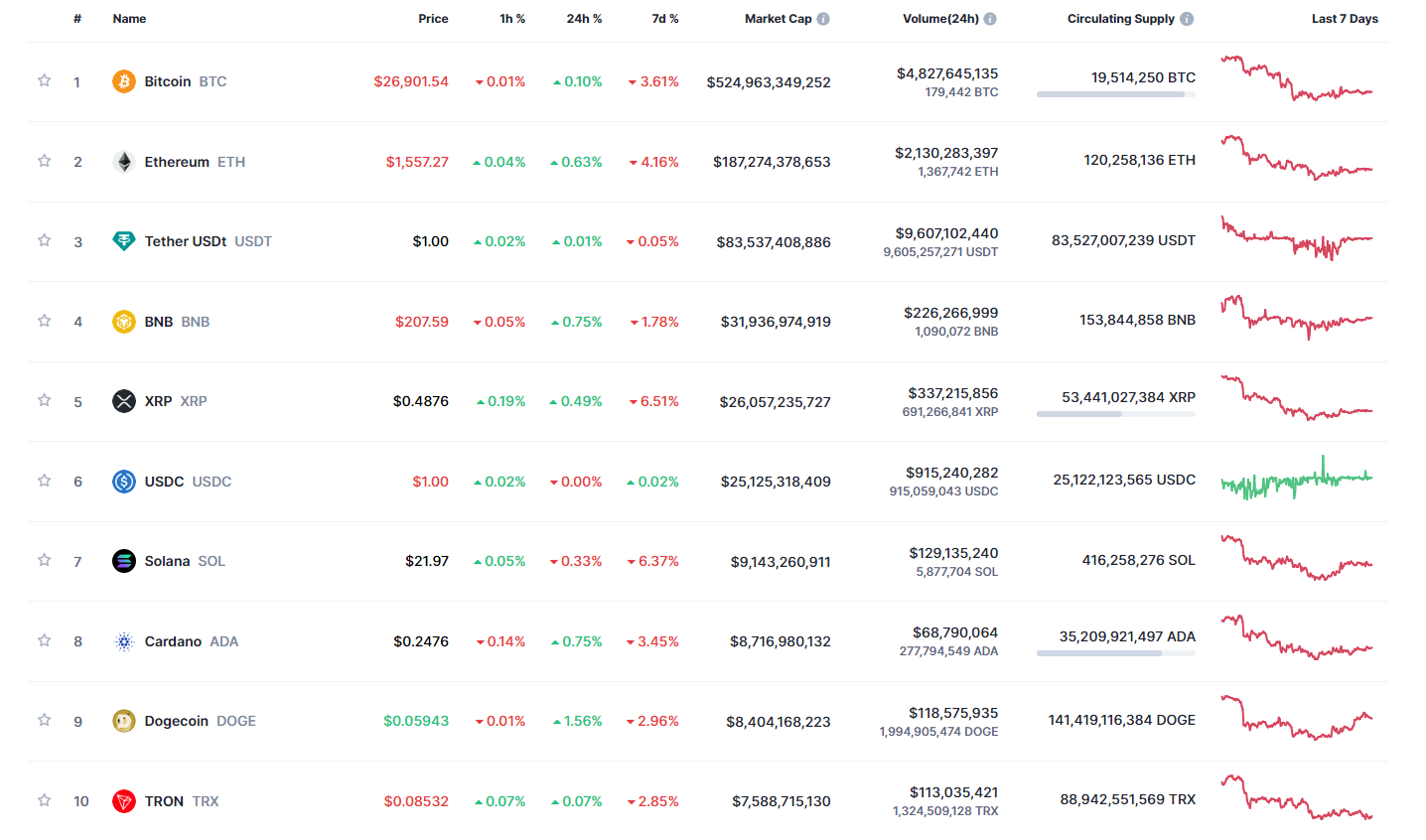
Task: Click Tether's volume 9,605,257,271 USDT
Action: tap(940, 252)
